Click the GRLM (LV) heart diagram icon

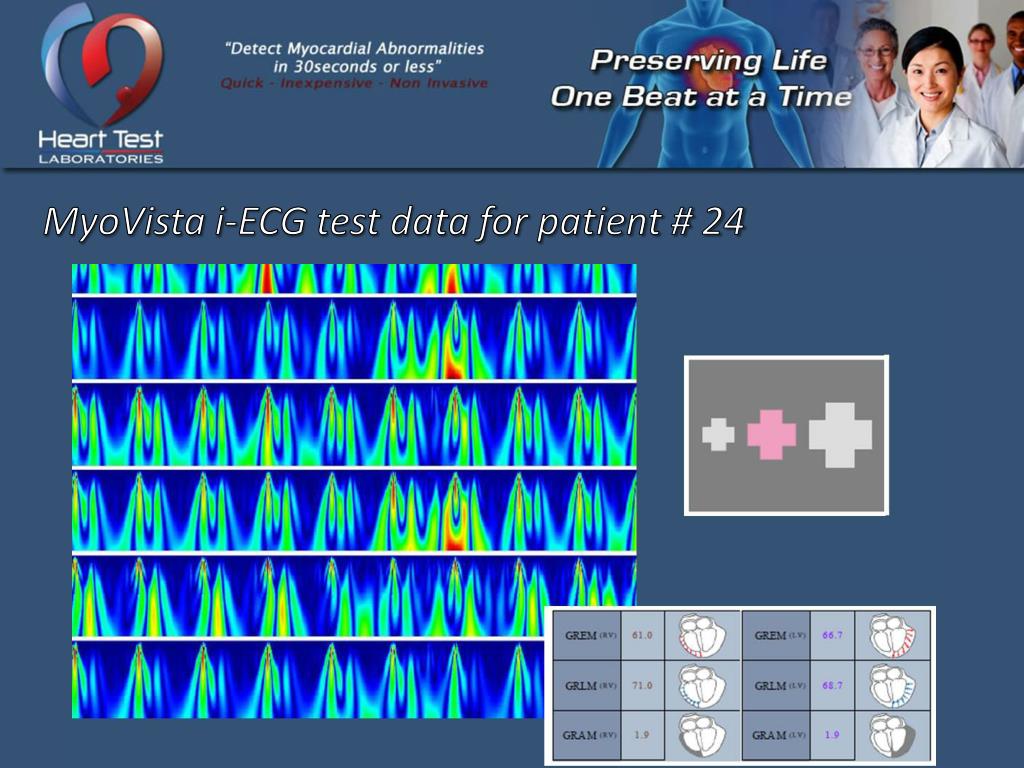coord(892,685)
